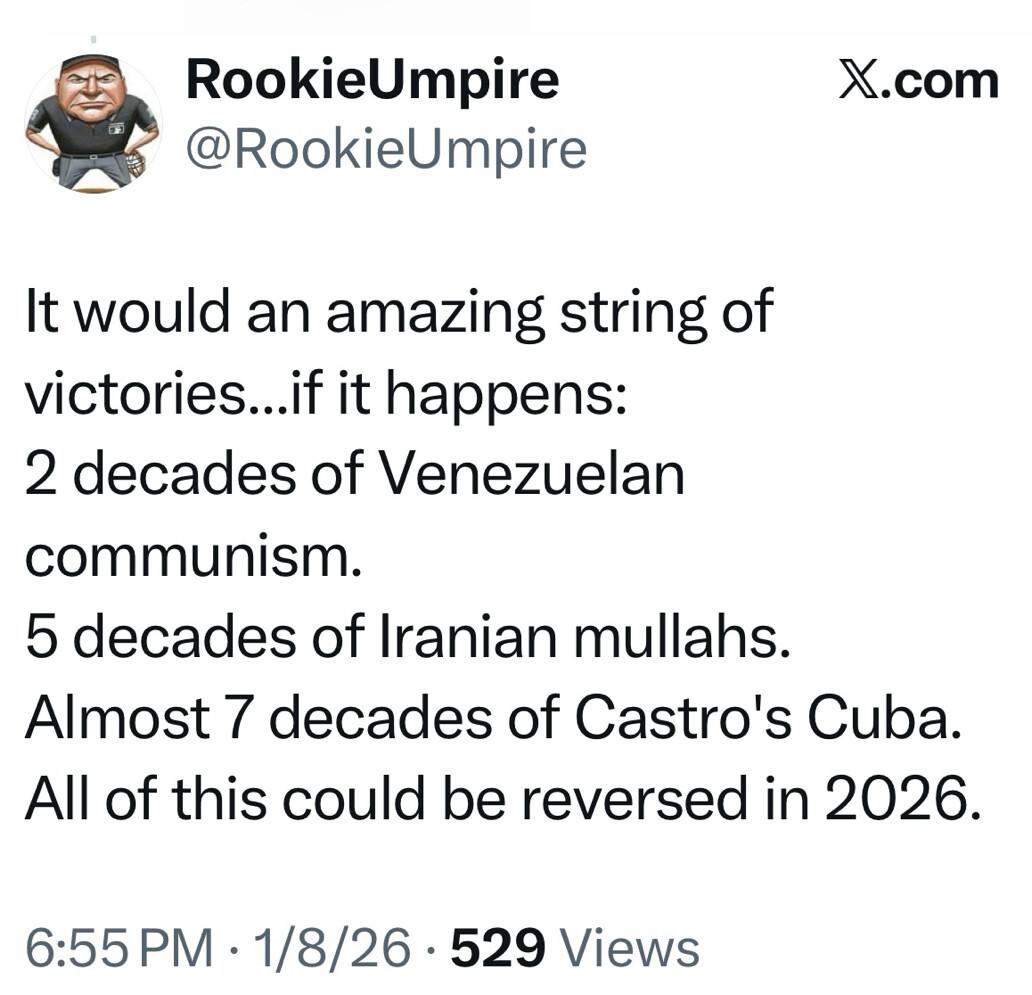Click the @RookieUmpire handle
The image size is (1032, 995).
(386, 149)
